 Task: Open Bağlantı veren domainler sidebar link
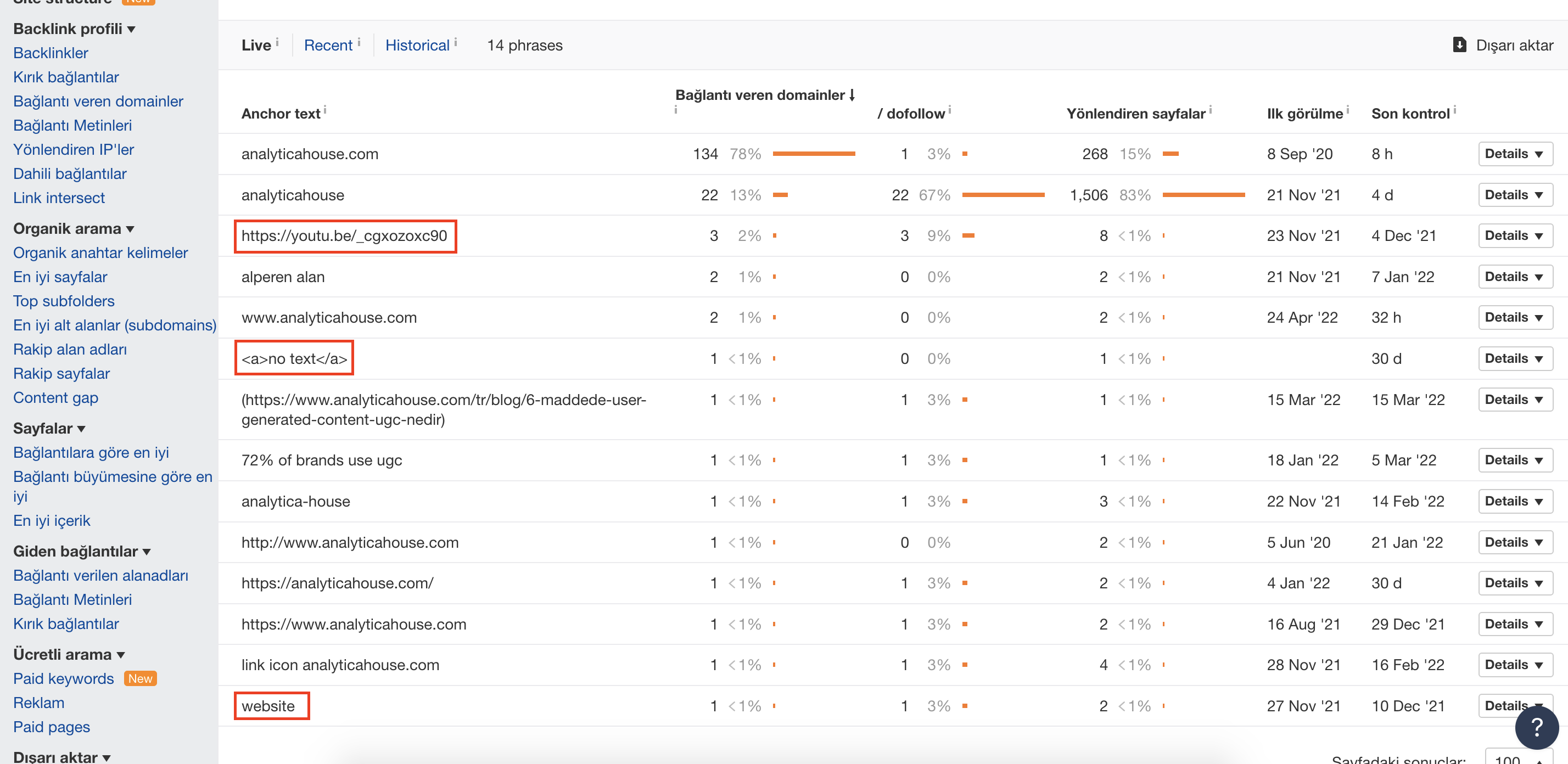click(x=98, y=101)
